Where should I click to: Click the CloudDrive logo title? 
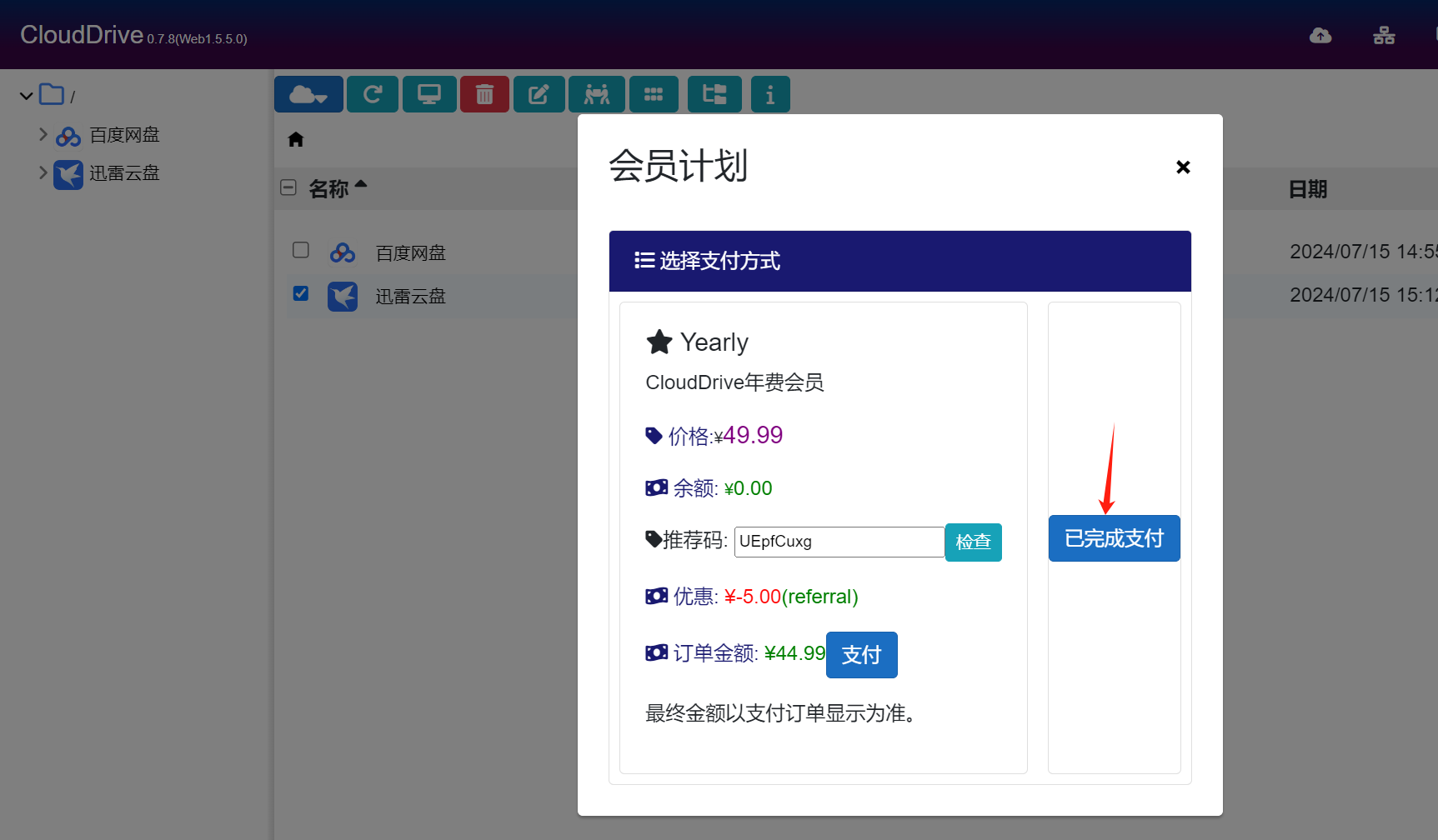pos(82,34)
